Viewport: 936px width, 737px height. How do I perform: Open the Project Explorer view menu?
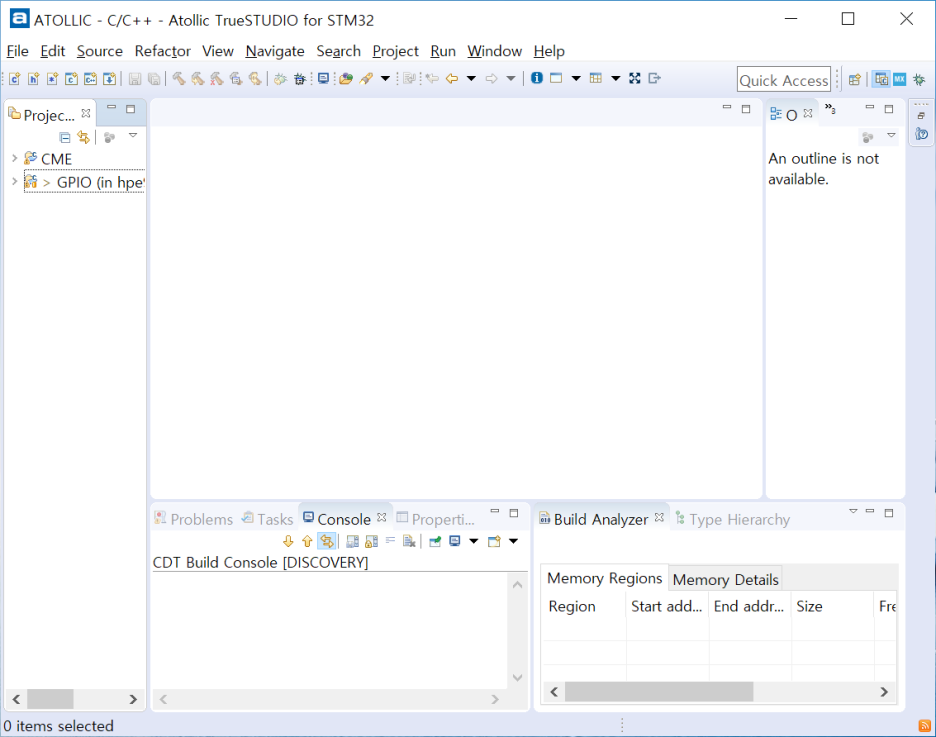pyautogui.click(x=133, y=136)
